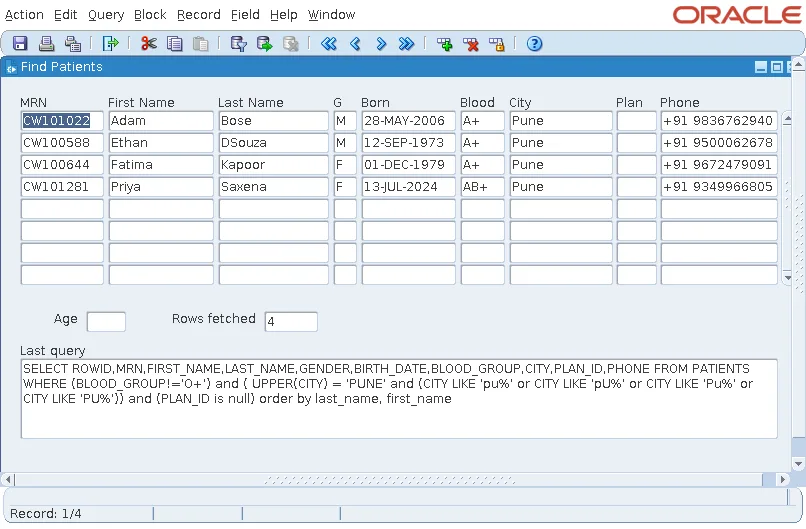Click the Paste clipboard icon
The width and height of the screenshot is (806, 529).
[x=200, y=44]
